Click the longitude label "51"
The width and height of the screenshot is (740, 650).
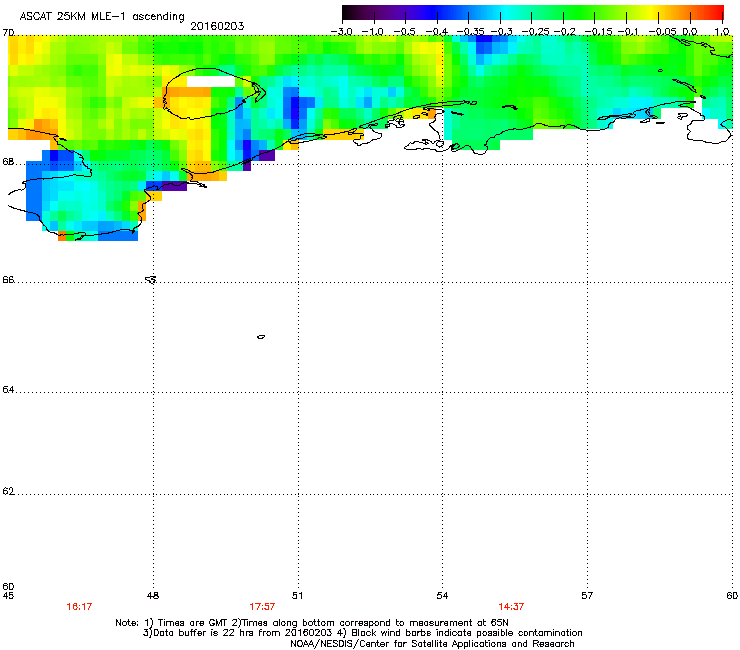click(297, 596)
